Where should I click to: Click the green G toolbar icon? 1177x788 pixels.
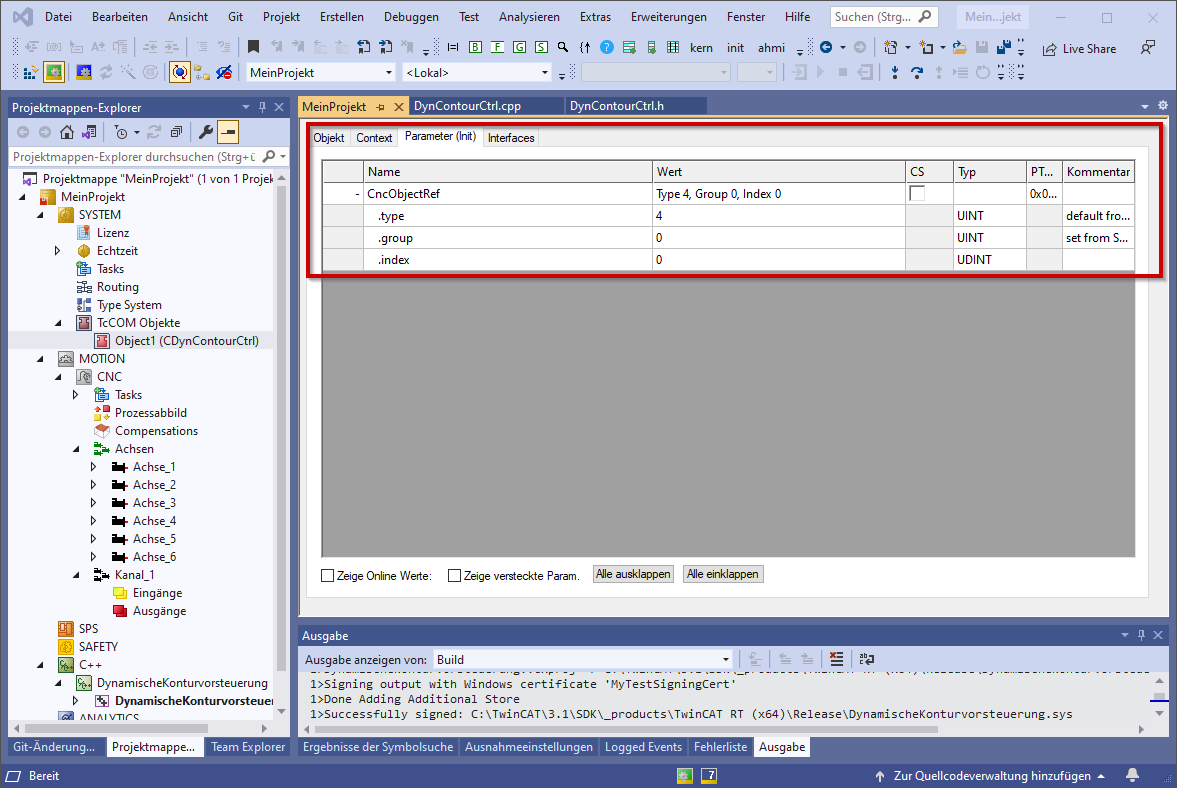(519, 47)
